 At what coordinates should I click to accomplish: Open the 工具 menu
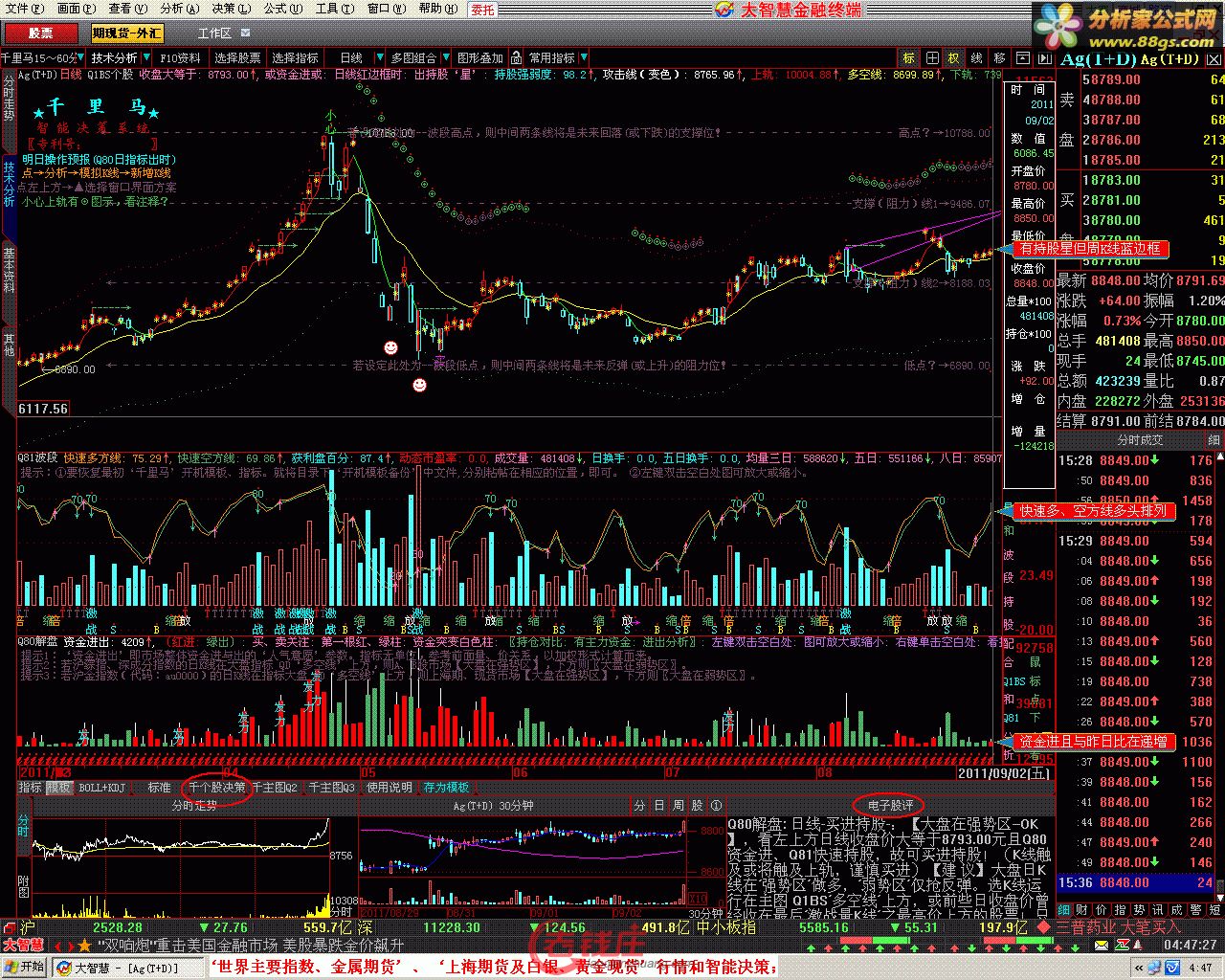pos(334,9)
